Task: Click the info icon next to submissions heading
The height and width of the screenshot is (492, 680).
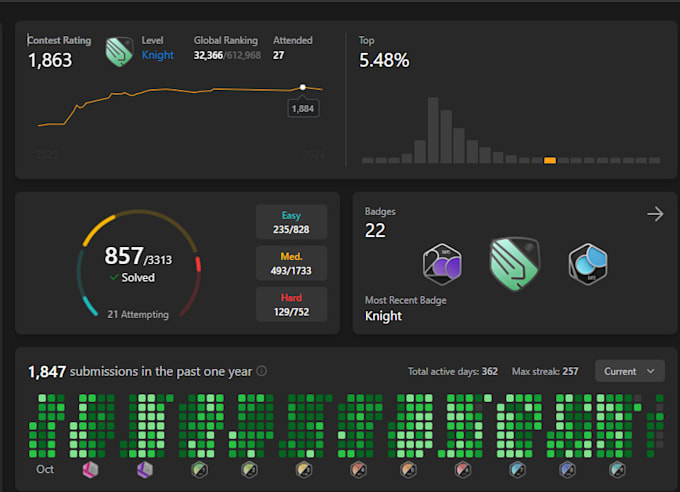Action: coord(262,371)
